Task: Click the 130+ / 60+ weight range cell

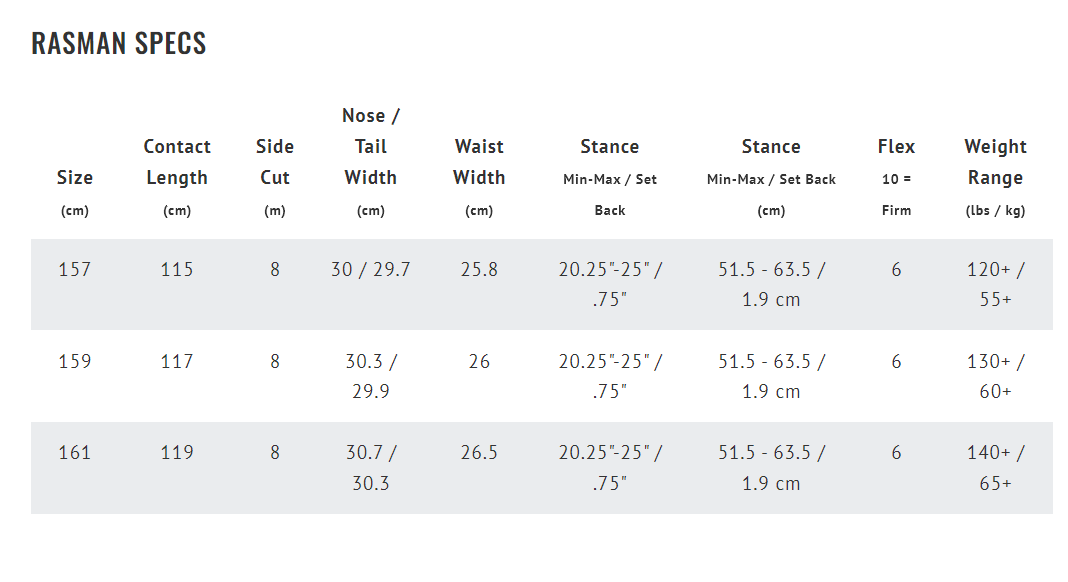Action: click(x=995, y=376)
